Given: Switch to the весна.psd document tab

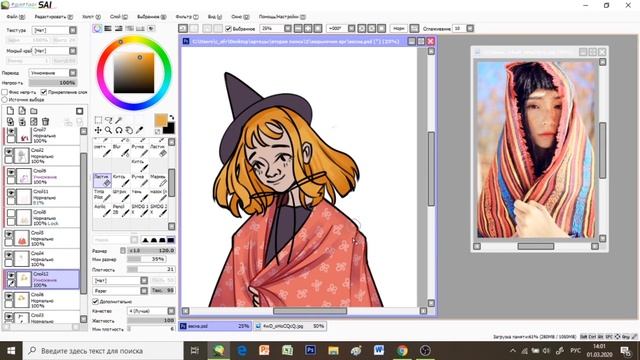Looking at the screenshot, I should tap(215, 326).
